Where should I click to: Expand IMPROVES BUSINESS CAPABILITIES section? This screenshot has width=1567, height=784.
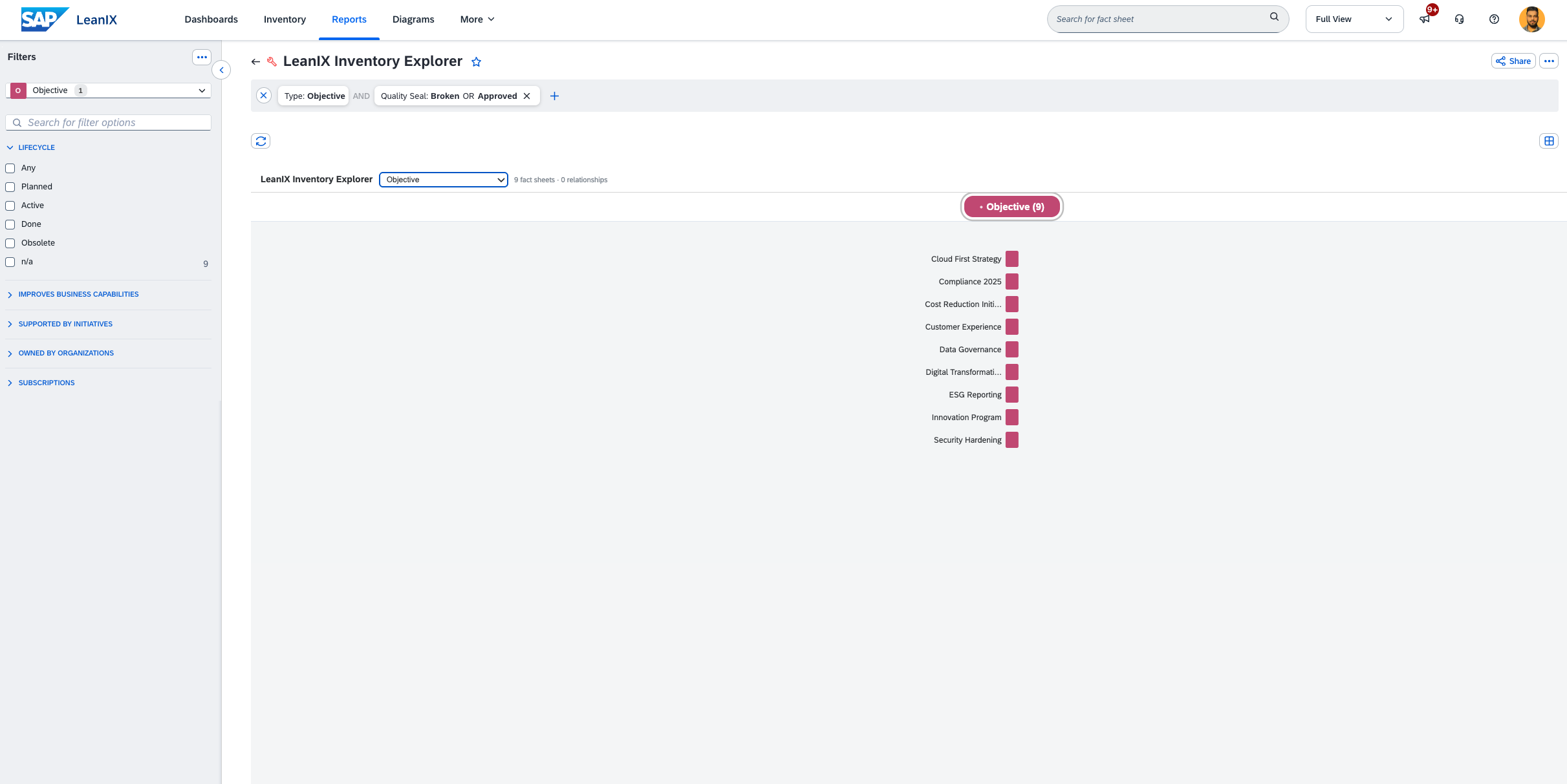pos(73,294)
